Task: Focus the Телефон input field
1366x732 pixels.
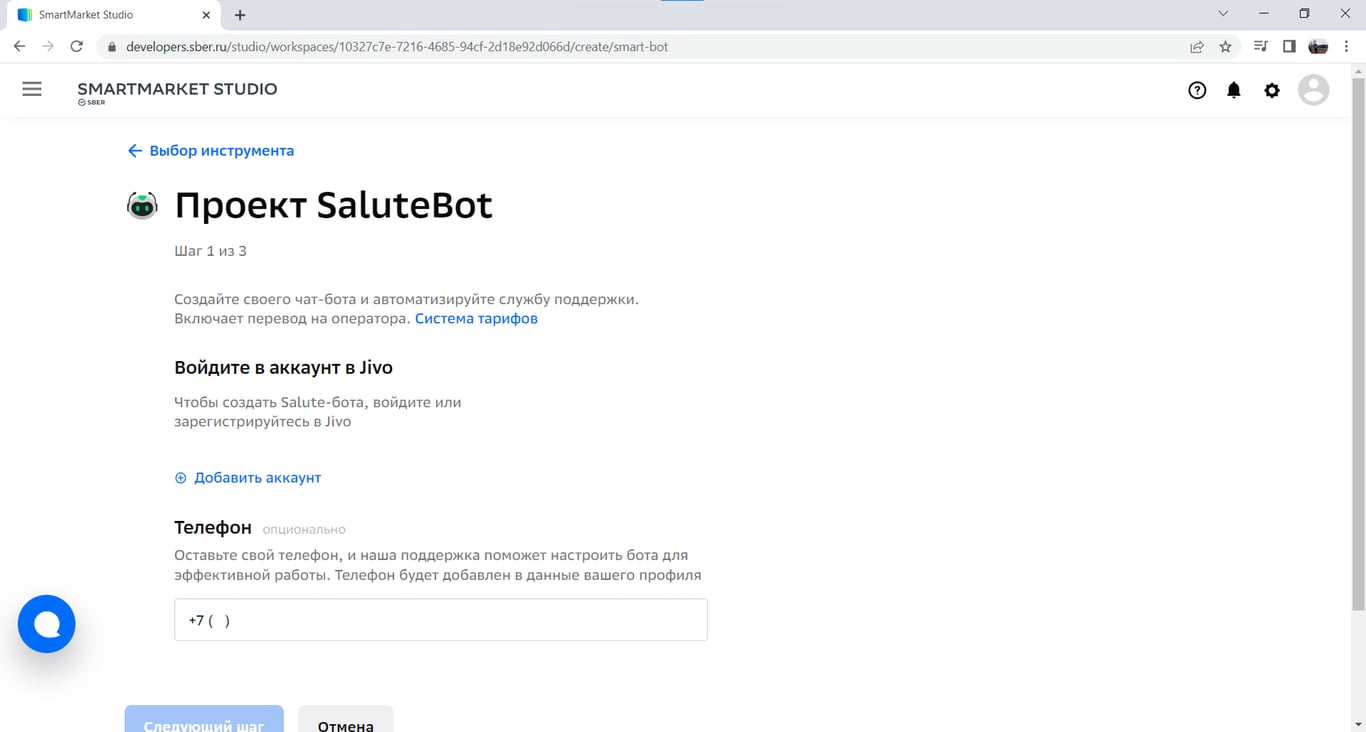Action: [441, 620]
